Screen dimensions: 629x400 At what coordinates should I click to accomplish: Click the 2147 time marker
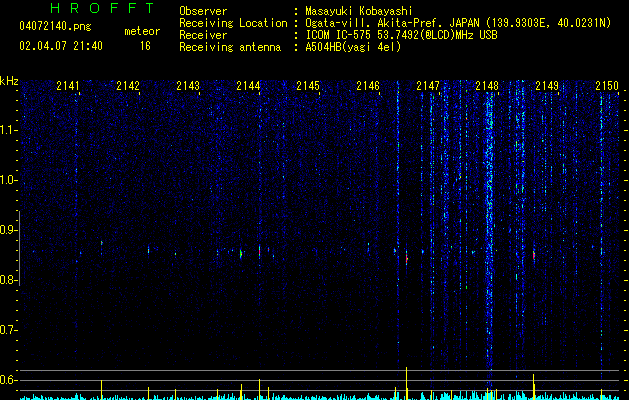428,85
